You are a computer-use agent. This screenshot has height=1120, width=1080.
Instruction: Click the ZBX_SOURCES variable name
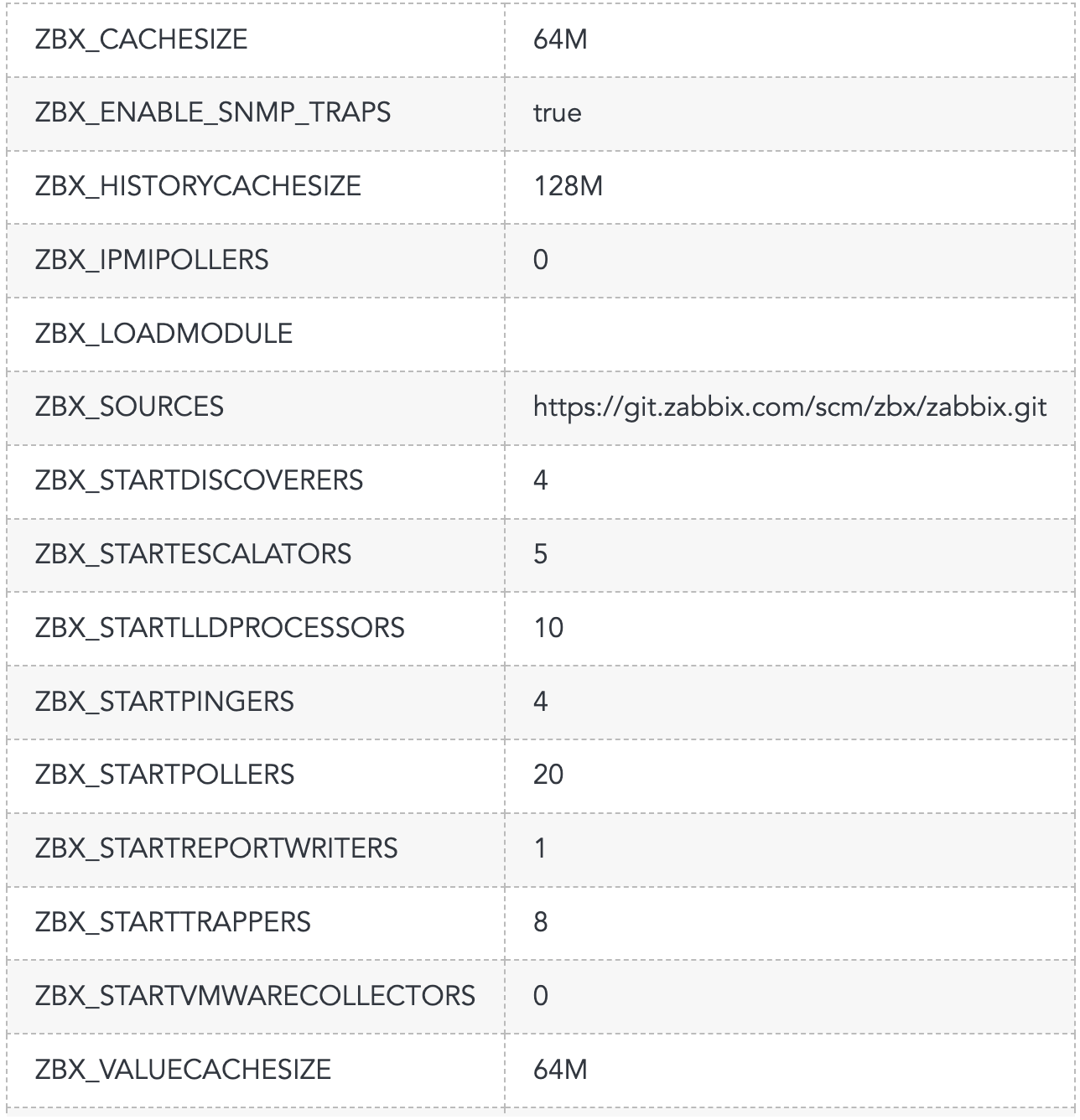[x=129, y=407]
